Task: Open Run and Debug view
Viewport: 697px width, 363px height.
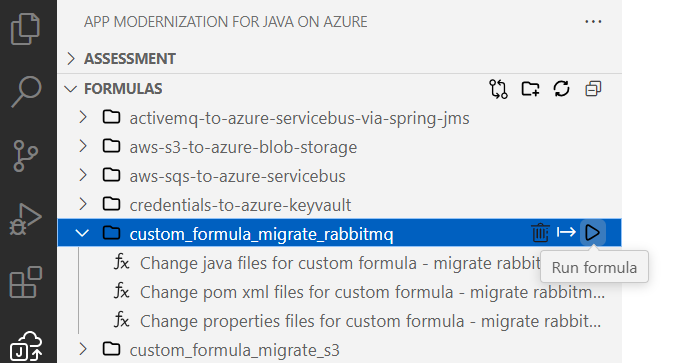Action: tap(25, 219)
